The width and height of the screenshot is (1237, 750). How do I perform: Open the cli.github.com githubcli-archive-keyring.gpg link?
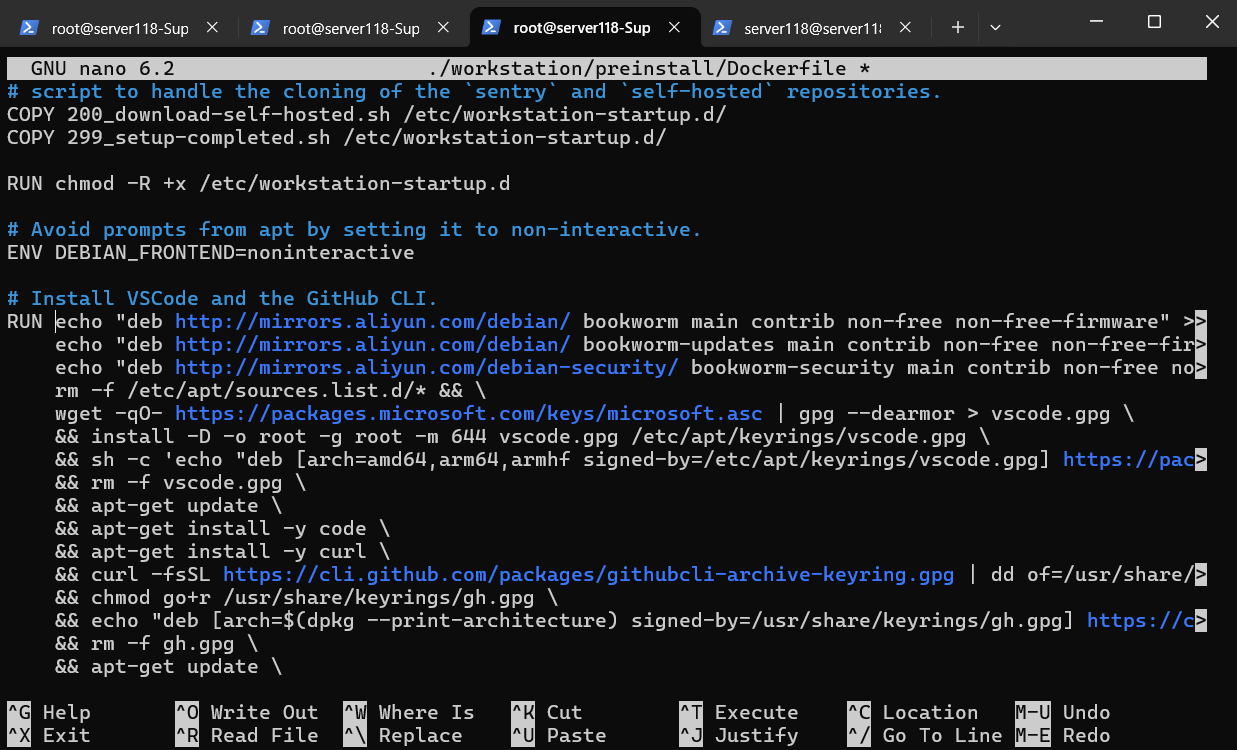coord(588,575)
